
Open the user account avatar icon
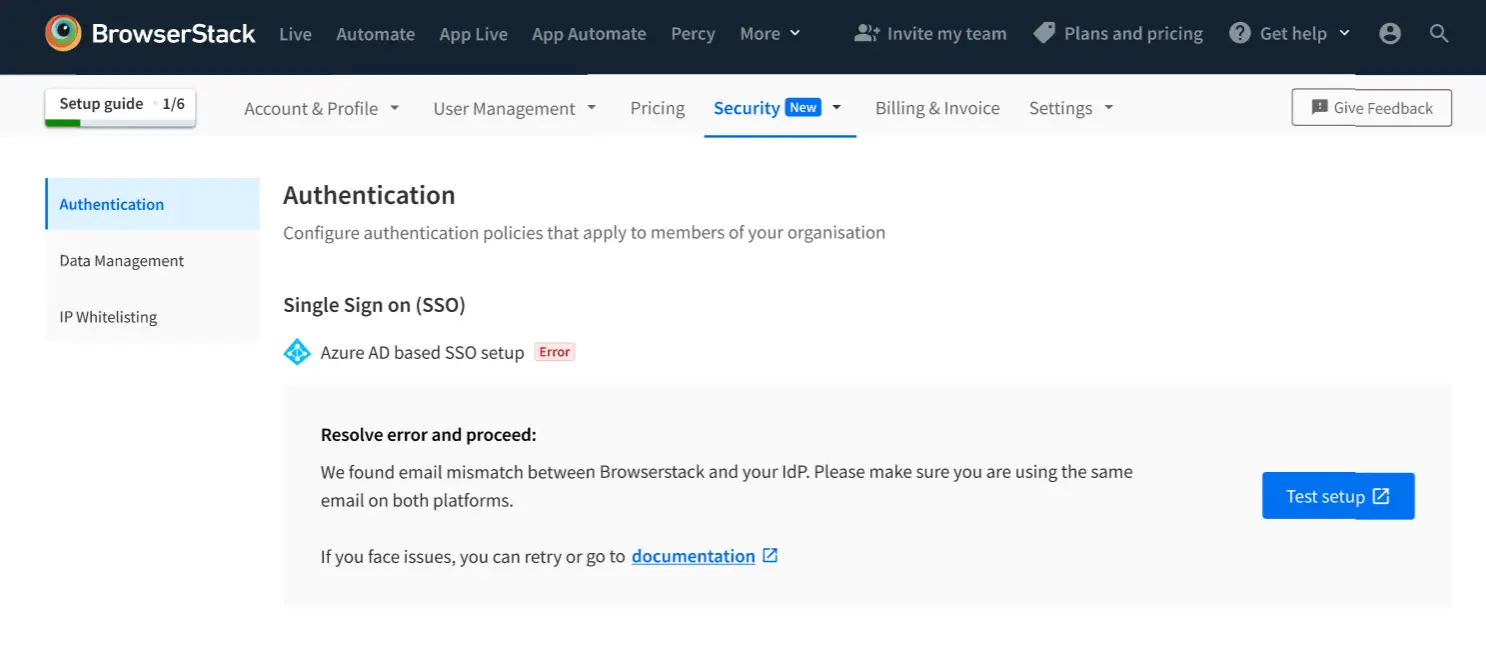(x=1390, y=34)
